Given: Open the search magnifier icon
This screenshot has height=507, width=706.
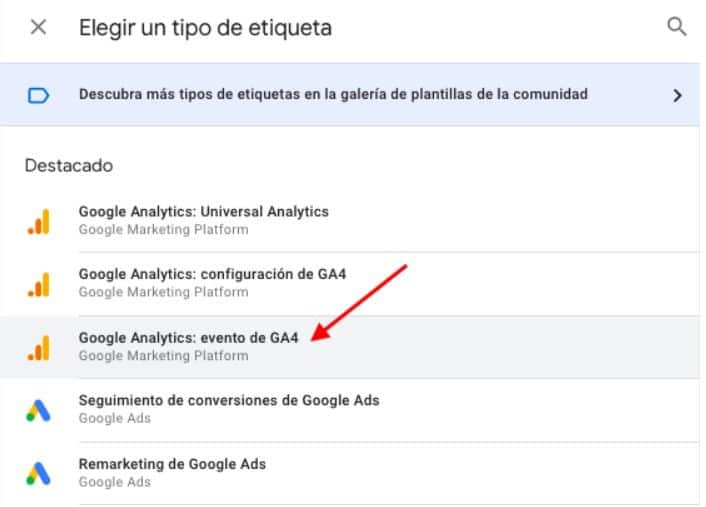Looking at the screenshot, I should tap(677, 27).
